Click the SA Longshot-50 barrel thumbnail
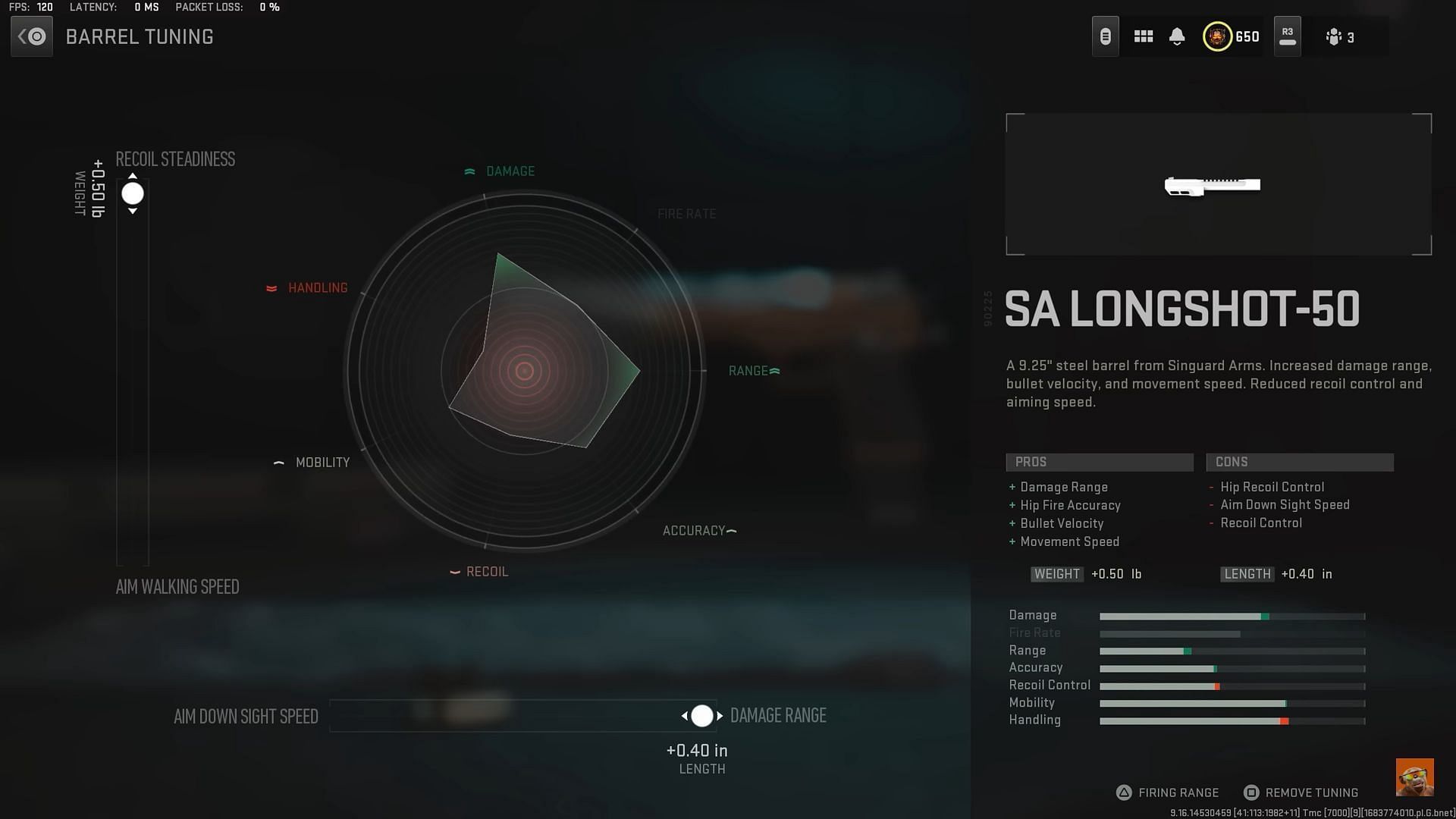The width and height of the screenshot is (1456, 819). (1215, 184)
